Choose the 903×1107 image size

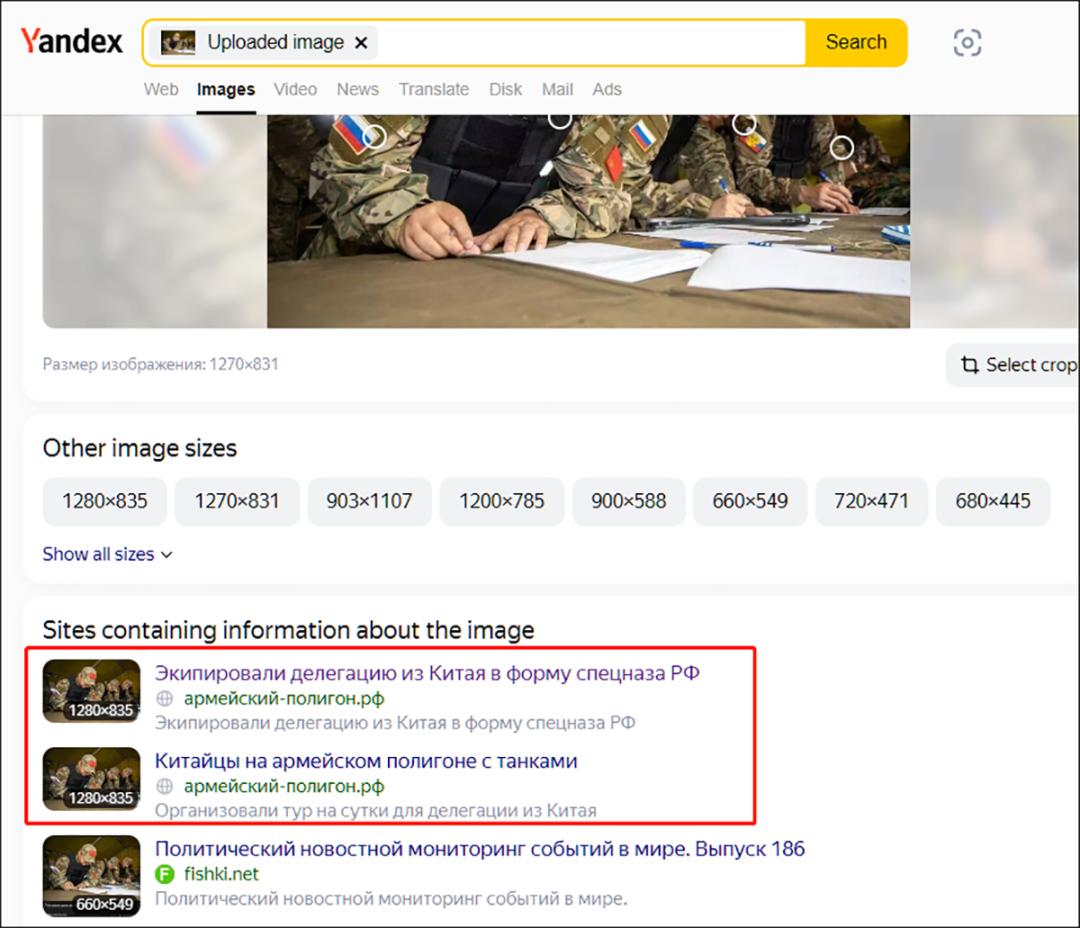[369, 501]
